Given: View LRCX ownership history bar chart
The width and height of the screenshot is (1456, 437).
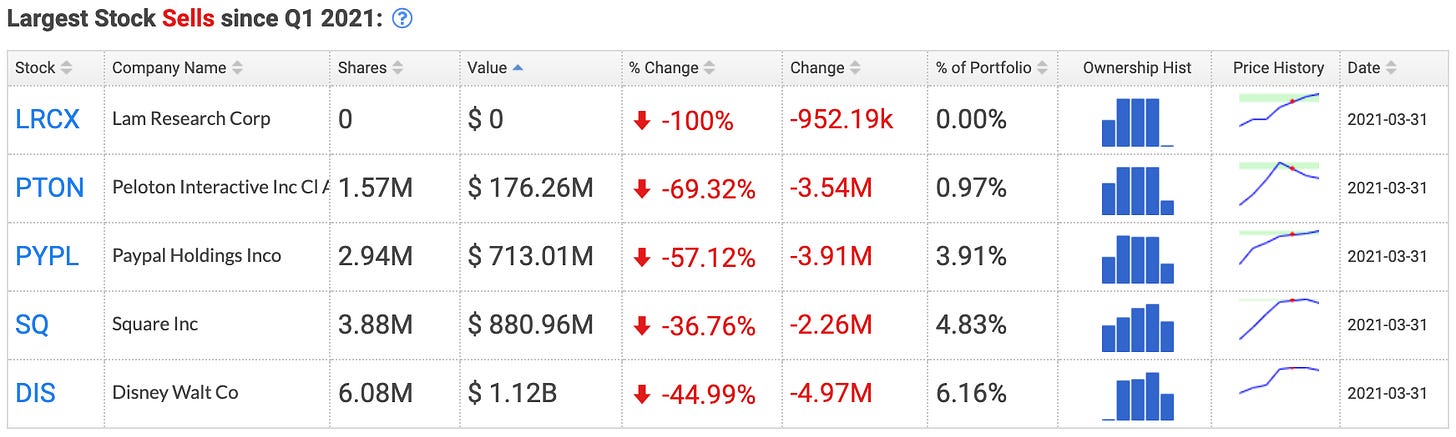Looking at the screenshot, I should [1138, 122].
